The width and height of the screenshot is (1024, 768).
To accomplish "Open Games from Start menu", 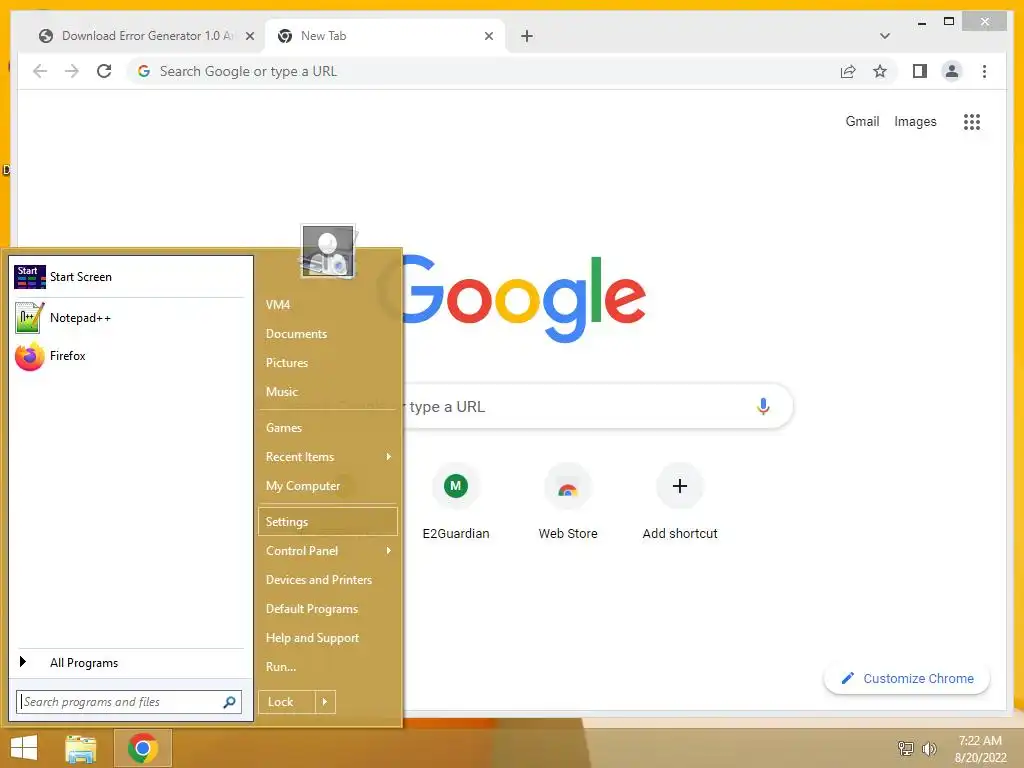I will point(328,428).
